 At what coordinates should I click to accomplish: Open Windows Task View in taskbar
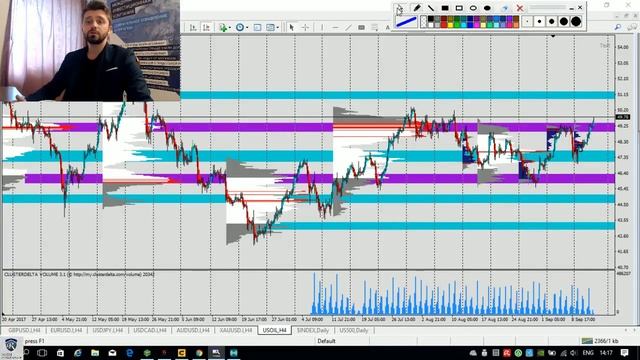coord(42,353)
